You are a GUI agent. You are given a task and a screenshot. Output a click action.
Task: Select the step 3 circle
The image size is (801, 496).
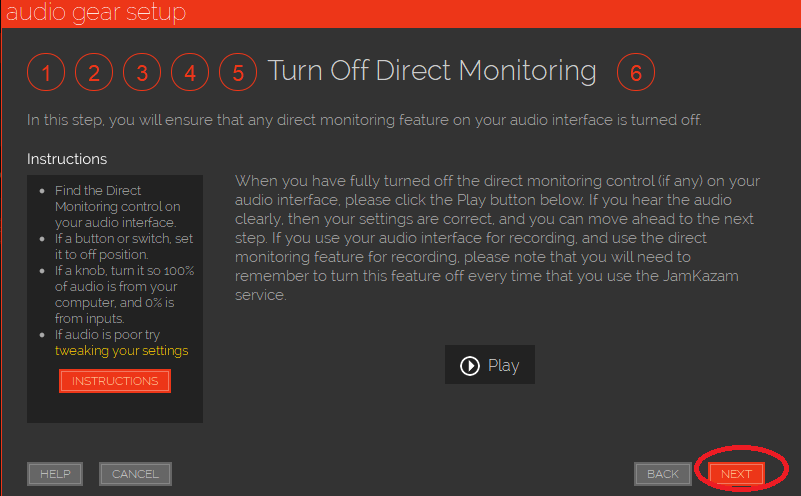click(142, 73)
